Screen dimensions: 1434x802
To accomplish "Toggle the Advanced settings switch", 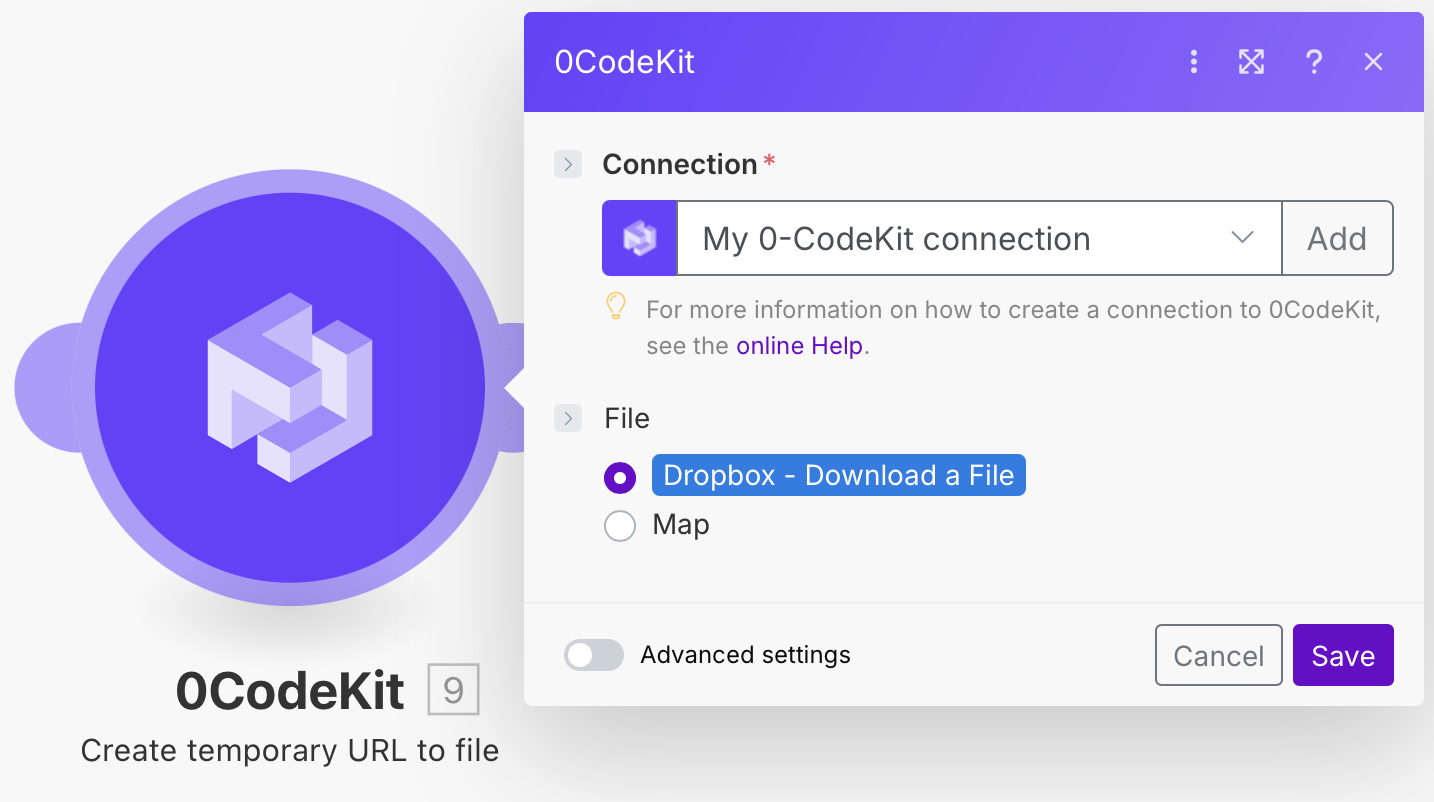I will 594,655.
